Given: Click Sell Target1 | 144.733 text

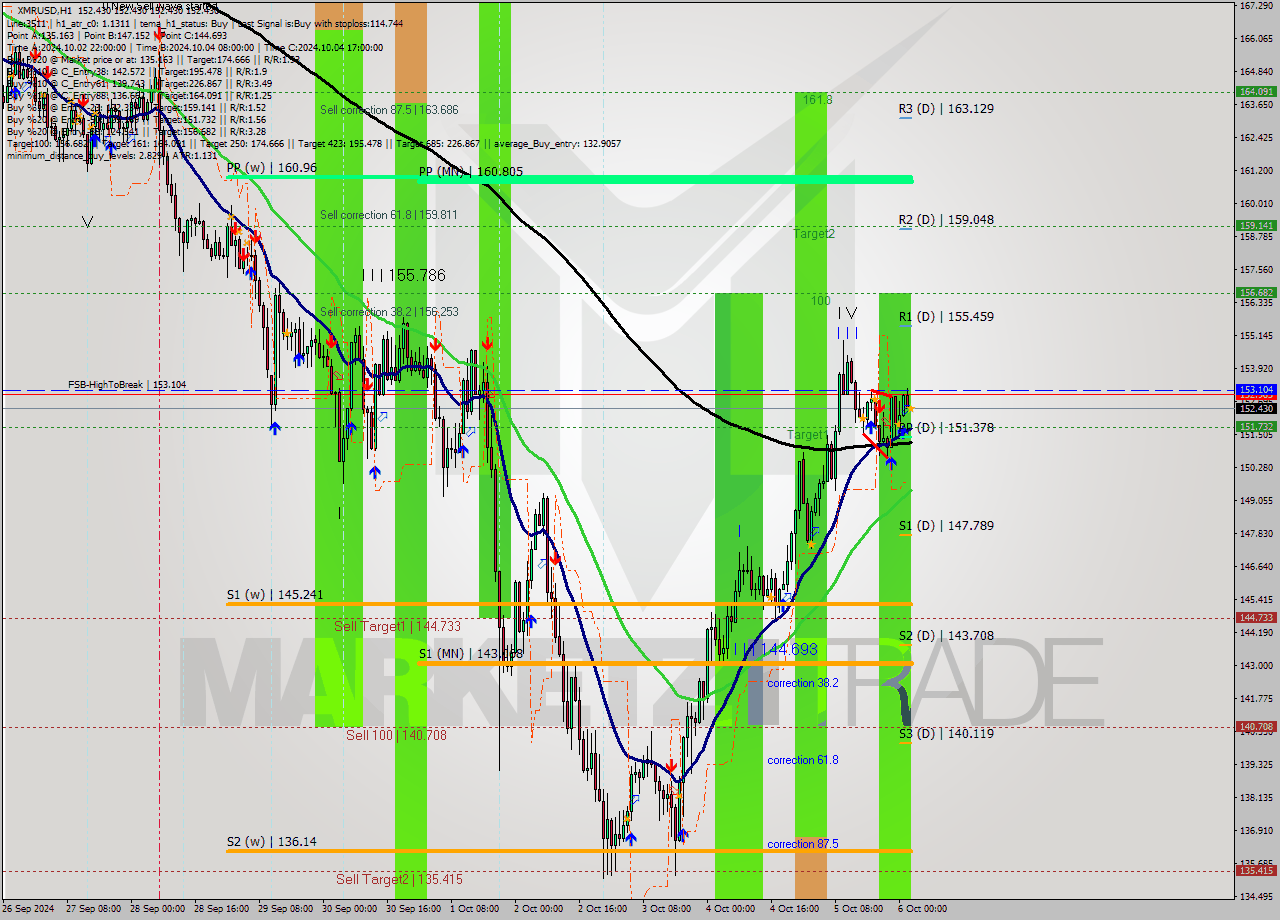Looking at the screenshot, I should click(397, 626).
